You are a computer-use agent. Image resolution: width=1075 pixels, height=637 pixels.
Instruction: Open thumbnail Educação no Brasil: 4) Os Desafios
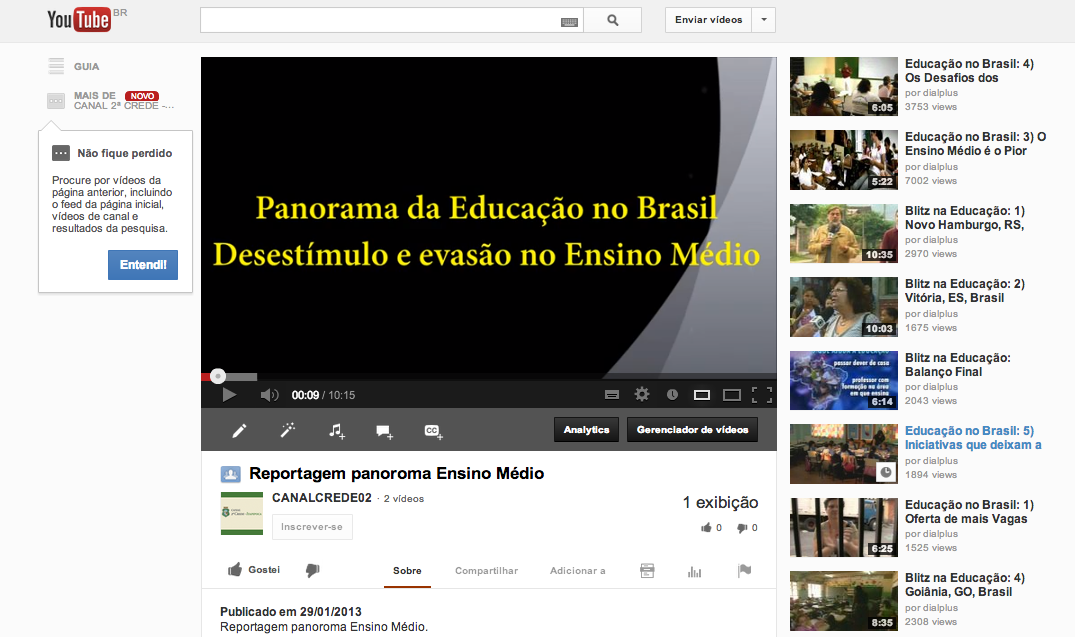coord(843,86)
